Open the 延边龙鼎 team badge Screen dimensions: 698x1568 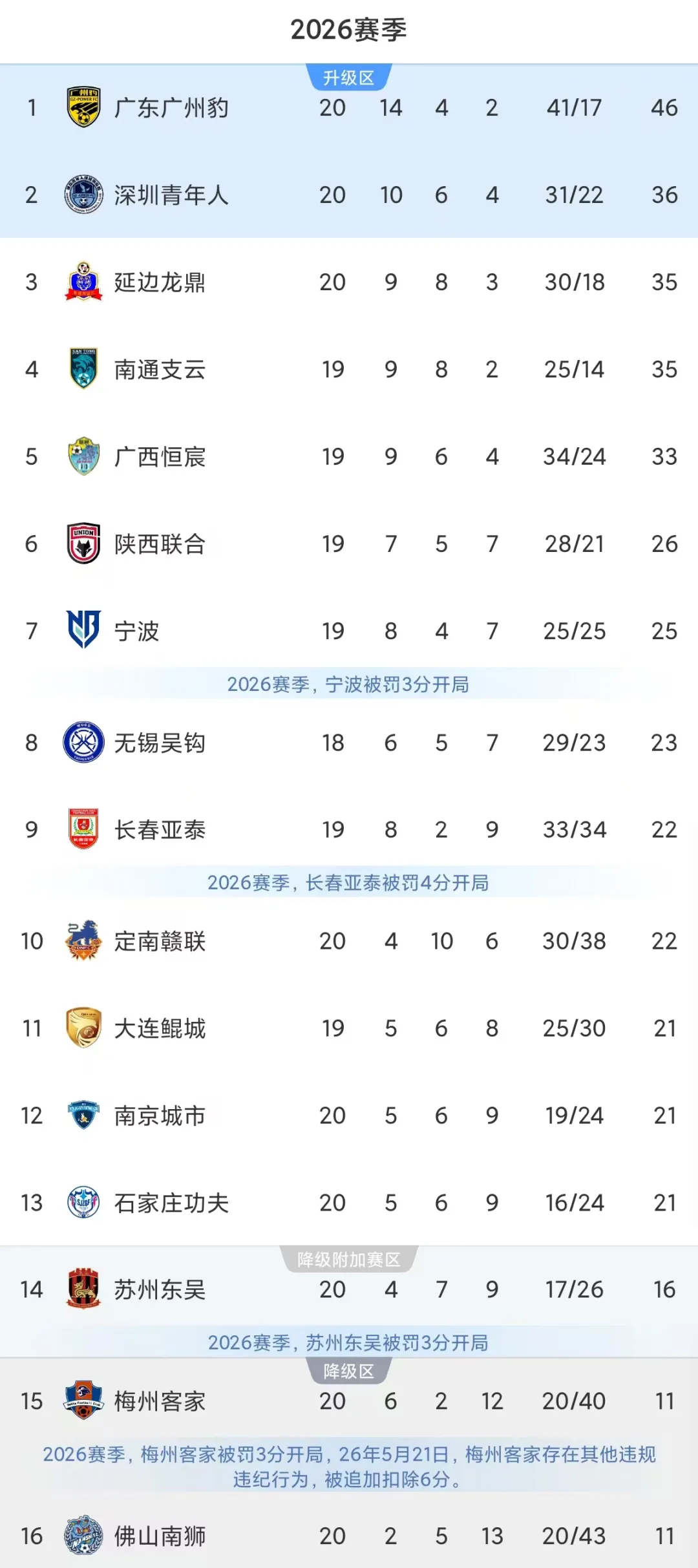point(83,282)
